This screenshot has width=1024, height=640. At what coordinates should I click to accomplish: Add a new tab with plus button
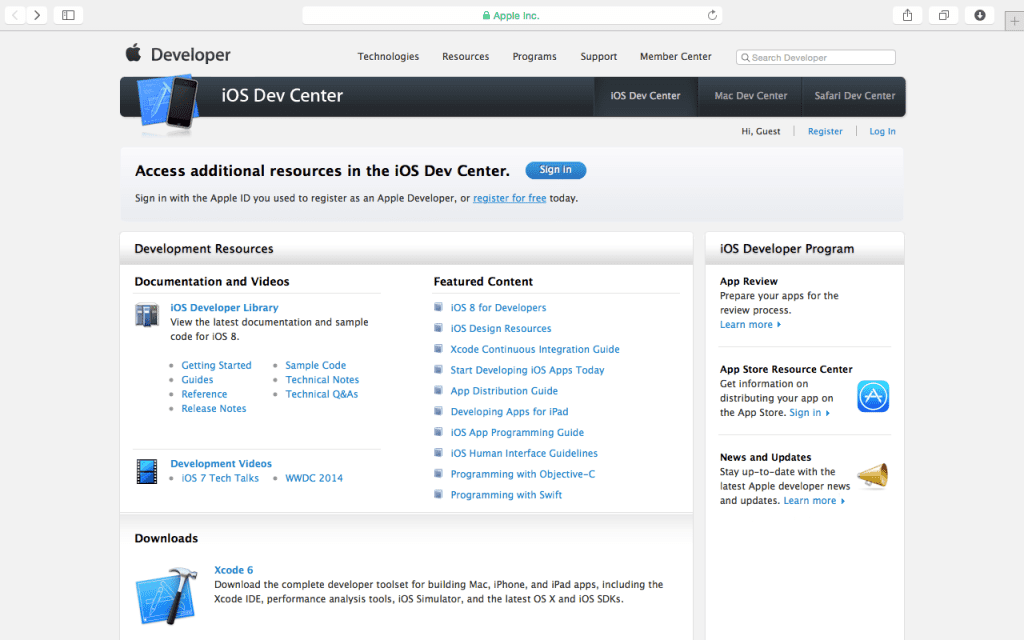(x=1014, y=22)
